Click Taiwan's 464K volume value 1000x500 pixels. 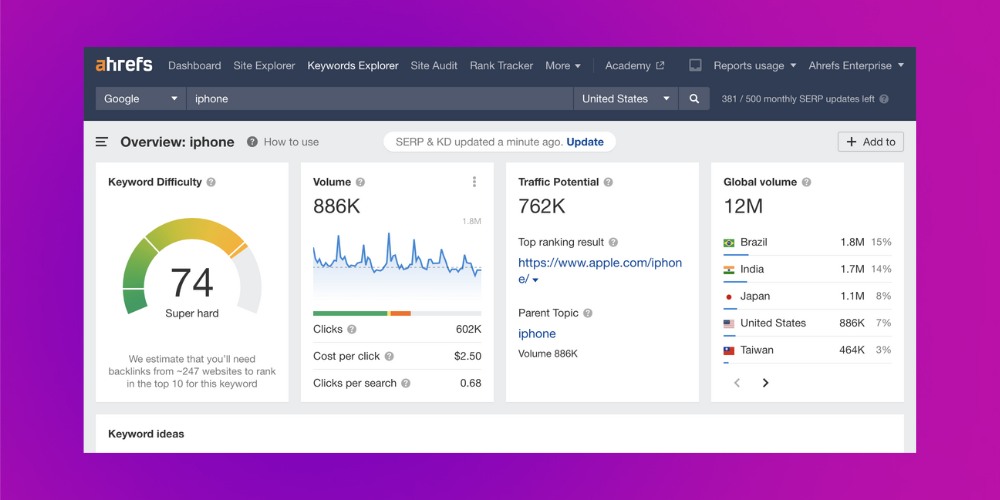[852, 349]
